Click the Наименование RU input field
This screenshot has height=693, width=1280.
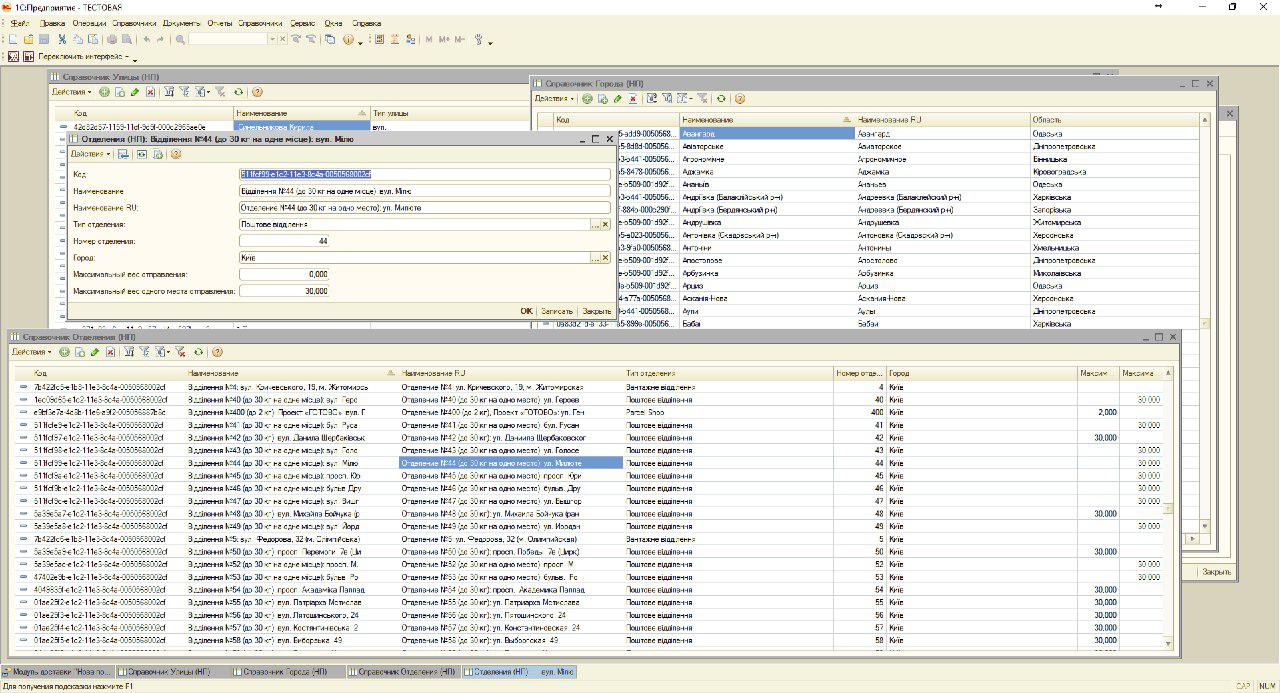pyautogui.click(x=425, y=208)
